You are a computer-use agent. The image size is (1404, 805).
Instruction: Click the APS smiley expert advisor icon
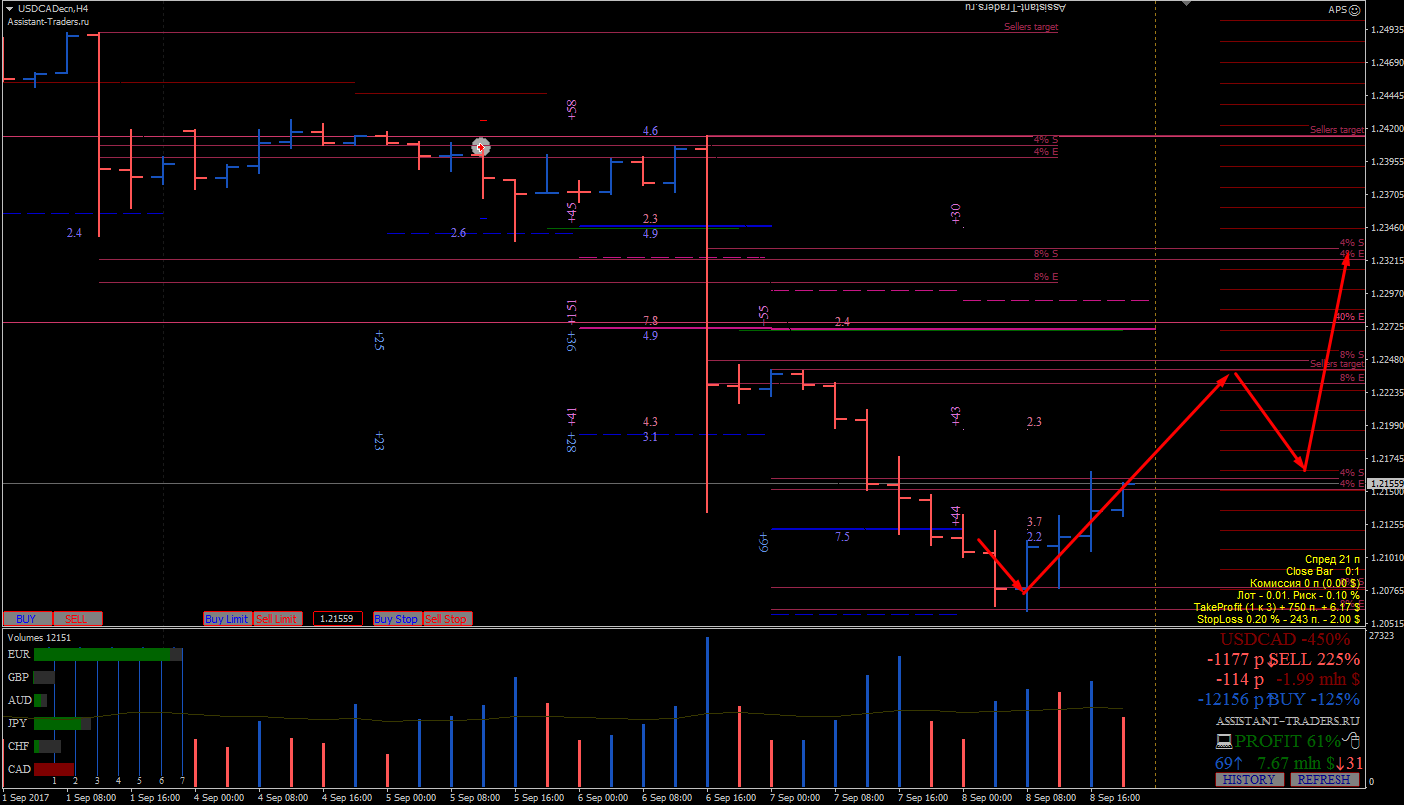1356,9
